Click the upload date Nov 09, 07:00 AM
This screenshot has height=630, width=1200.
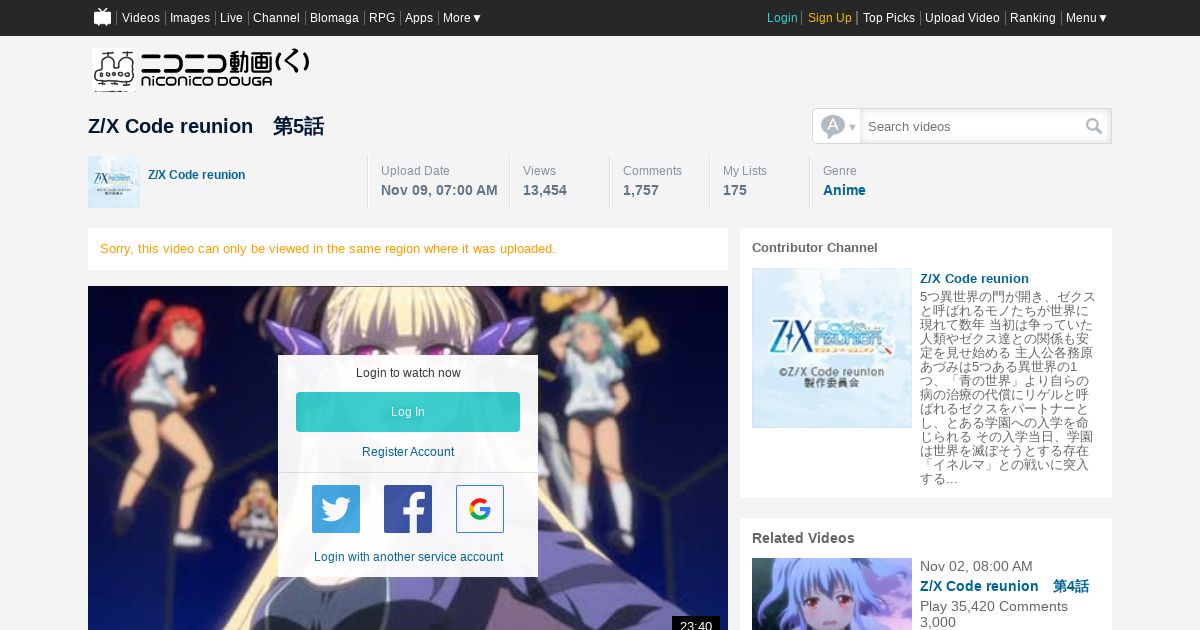point(439,190)
